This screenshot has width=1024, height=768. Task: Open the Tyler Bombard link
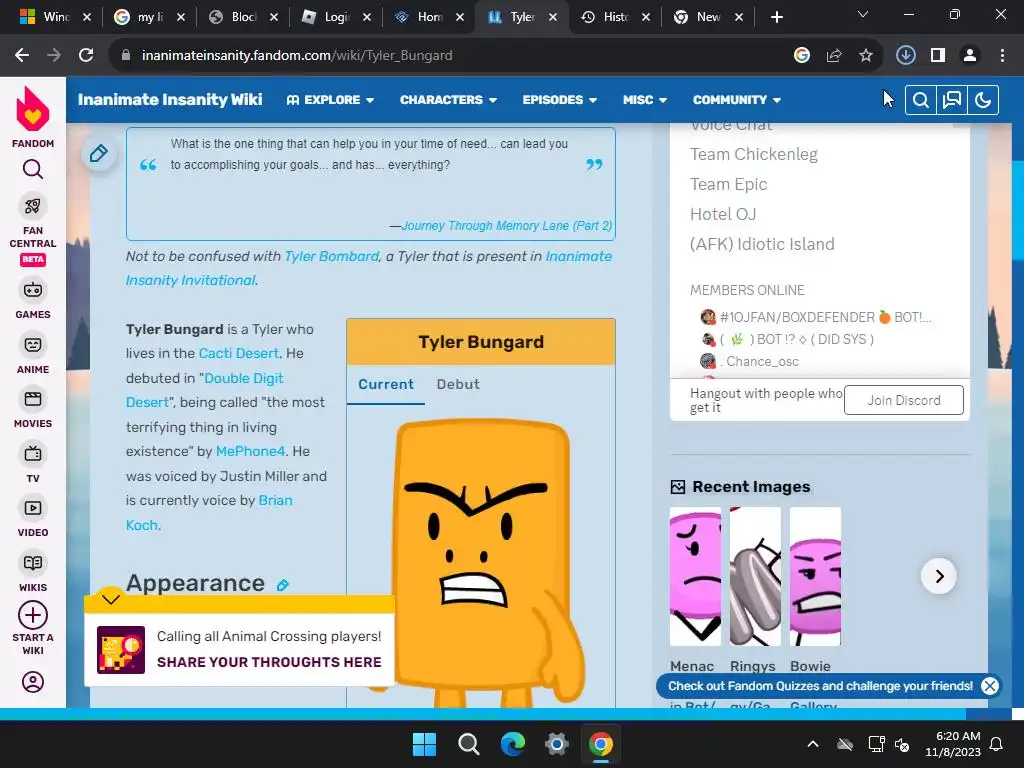[x=332, y=256]
